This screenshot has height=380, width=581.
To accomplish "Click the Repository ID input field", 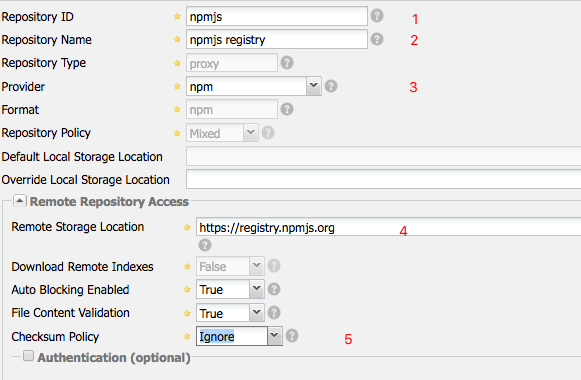I will [x=277, y=16].
